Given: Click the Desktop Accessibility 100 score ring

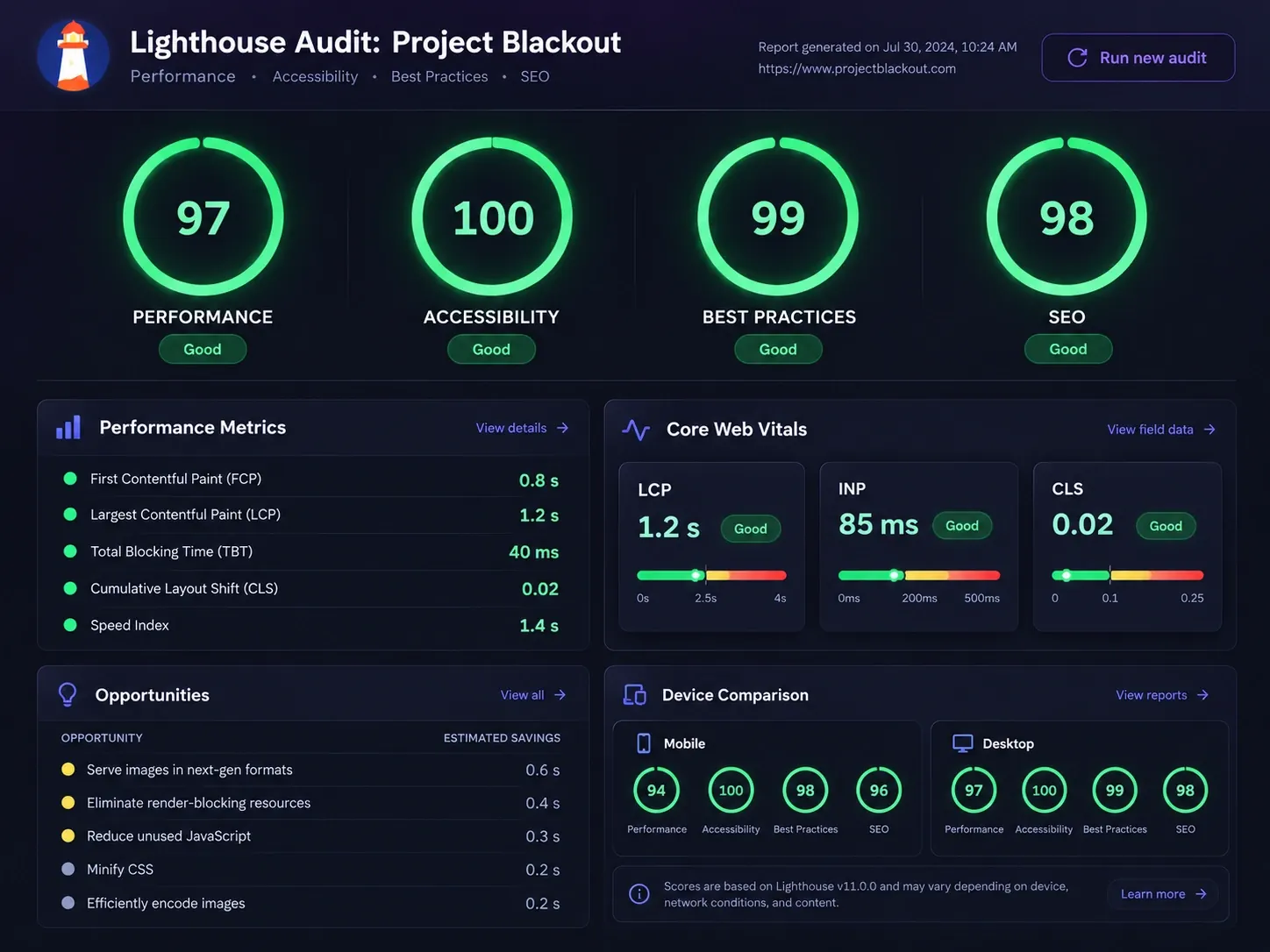Looking at the screenshot, I should click(x=1044, y=791).
